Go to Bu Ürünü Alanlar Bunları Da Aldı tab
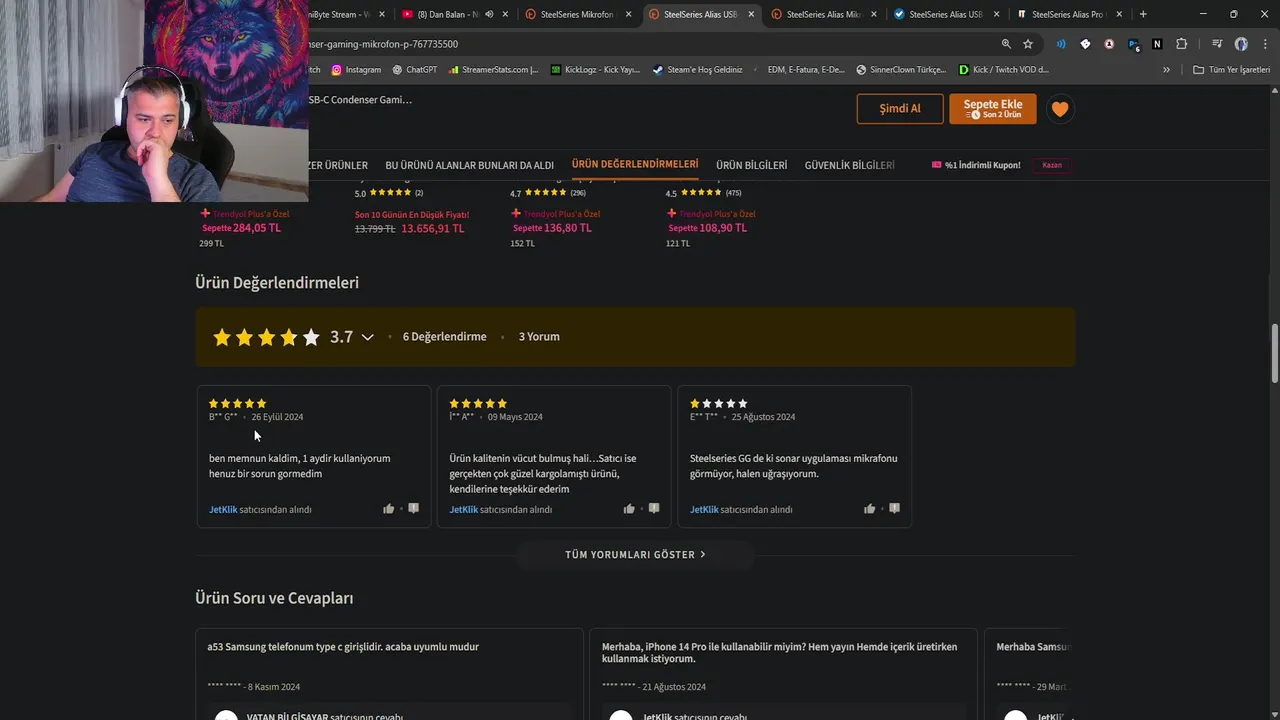This screenshot has height=720, width=1280. tap(469, 165)
